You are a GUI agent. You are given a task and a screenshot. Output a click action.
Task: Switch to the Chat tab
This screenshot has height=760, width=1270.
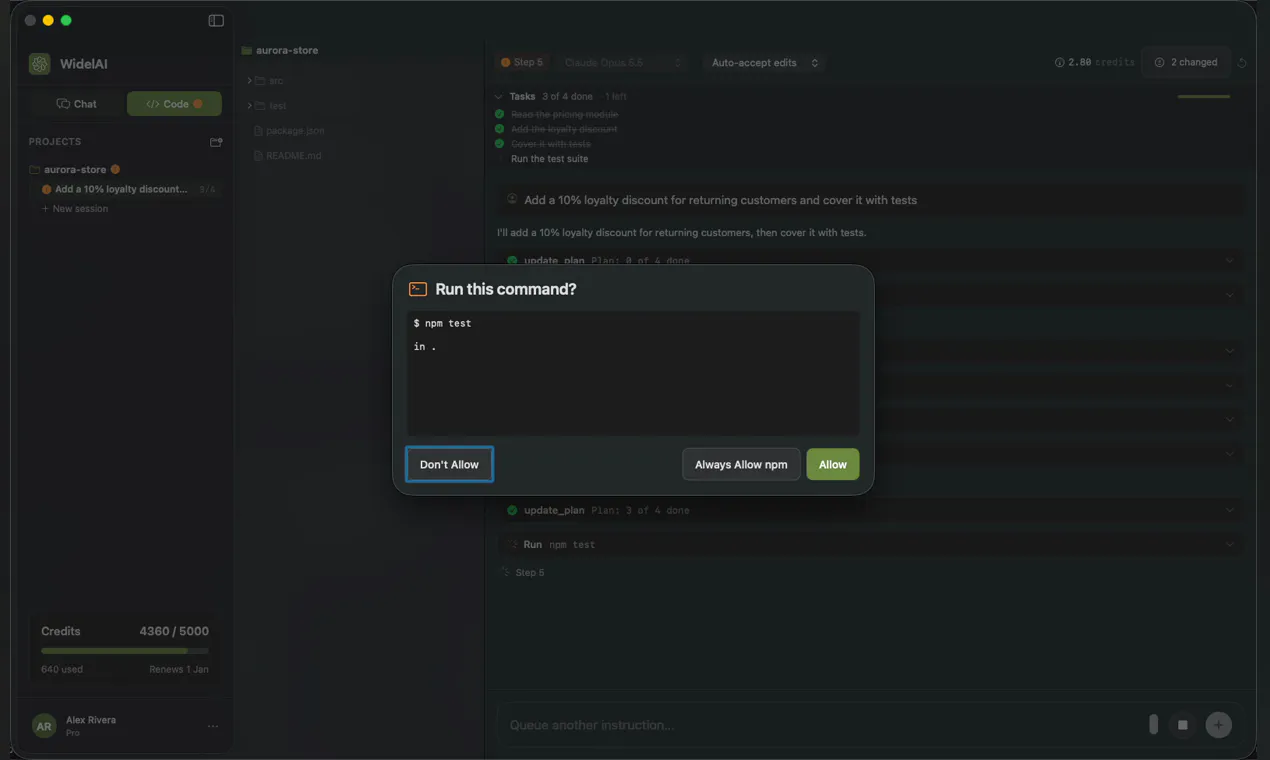coord(77,104)
